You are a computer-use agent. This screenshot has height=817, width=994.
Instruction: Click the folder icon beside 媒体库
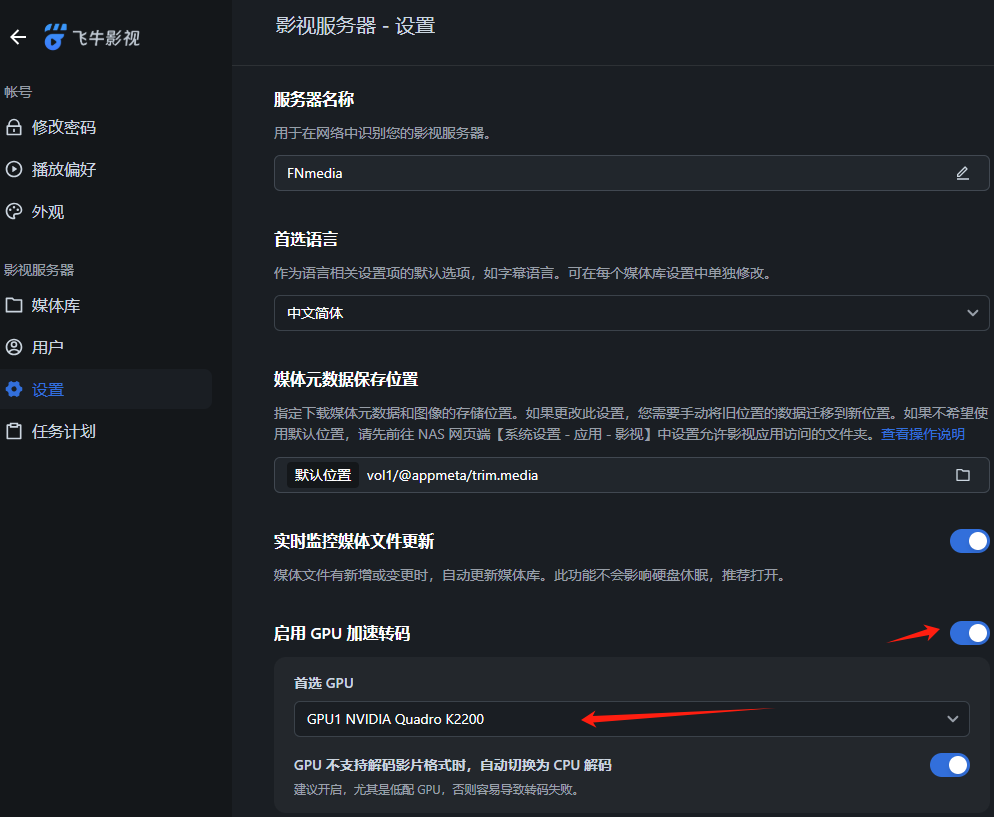tap(14, 305)
